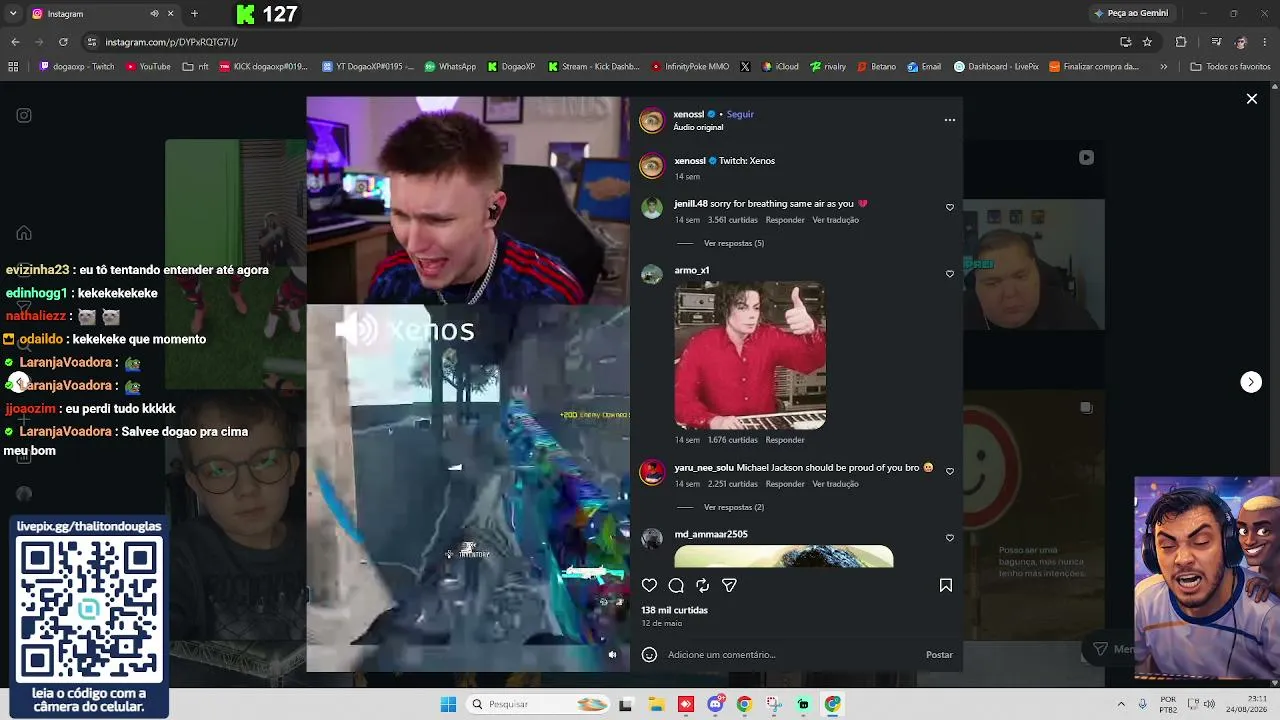This screenshot has height=720, width=1280.
Task: Like md_ammaar2505's comment
Action: click(x=950, y=537)
